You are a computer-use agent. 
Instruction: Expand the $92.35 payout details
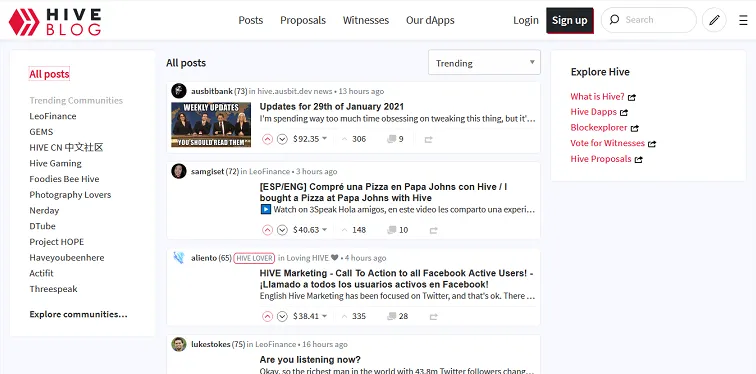click(310, 139)
